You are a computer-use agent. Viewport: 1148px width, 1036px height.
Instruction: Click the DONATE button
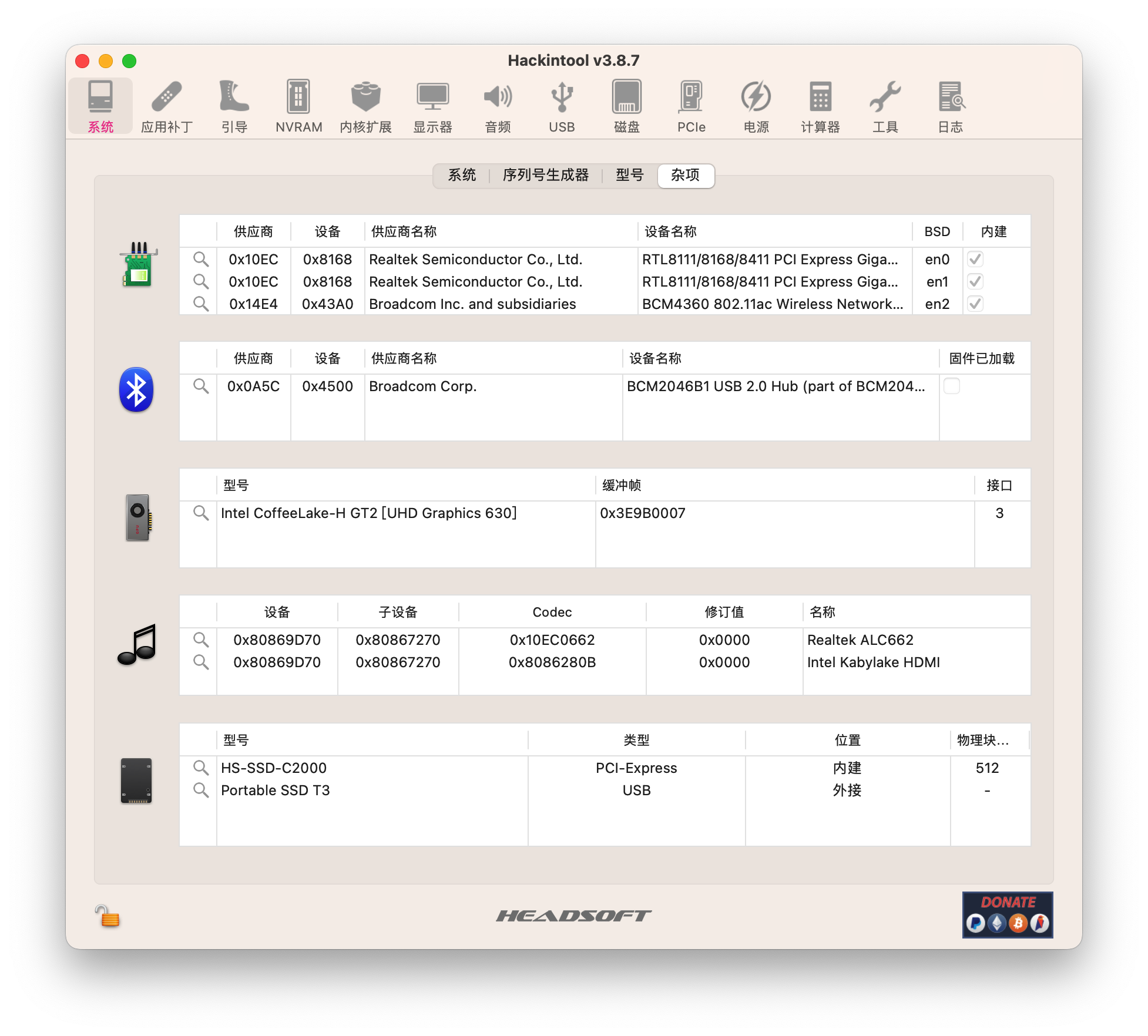pyautogui.click(x=1007, y=914)
